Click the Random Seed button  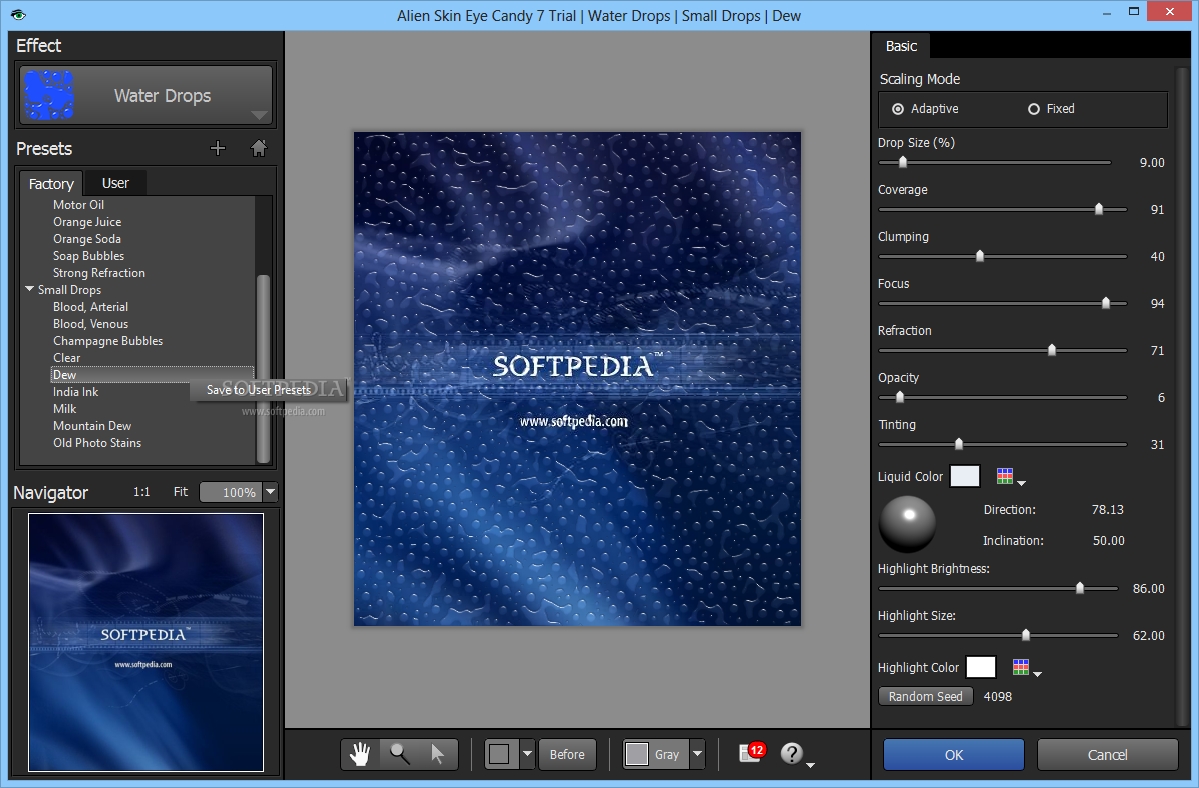[925, 696]
